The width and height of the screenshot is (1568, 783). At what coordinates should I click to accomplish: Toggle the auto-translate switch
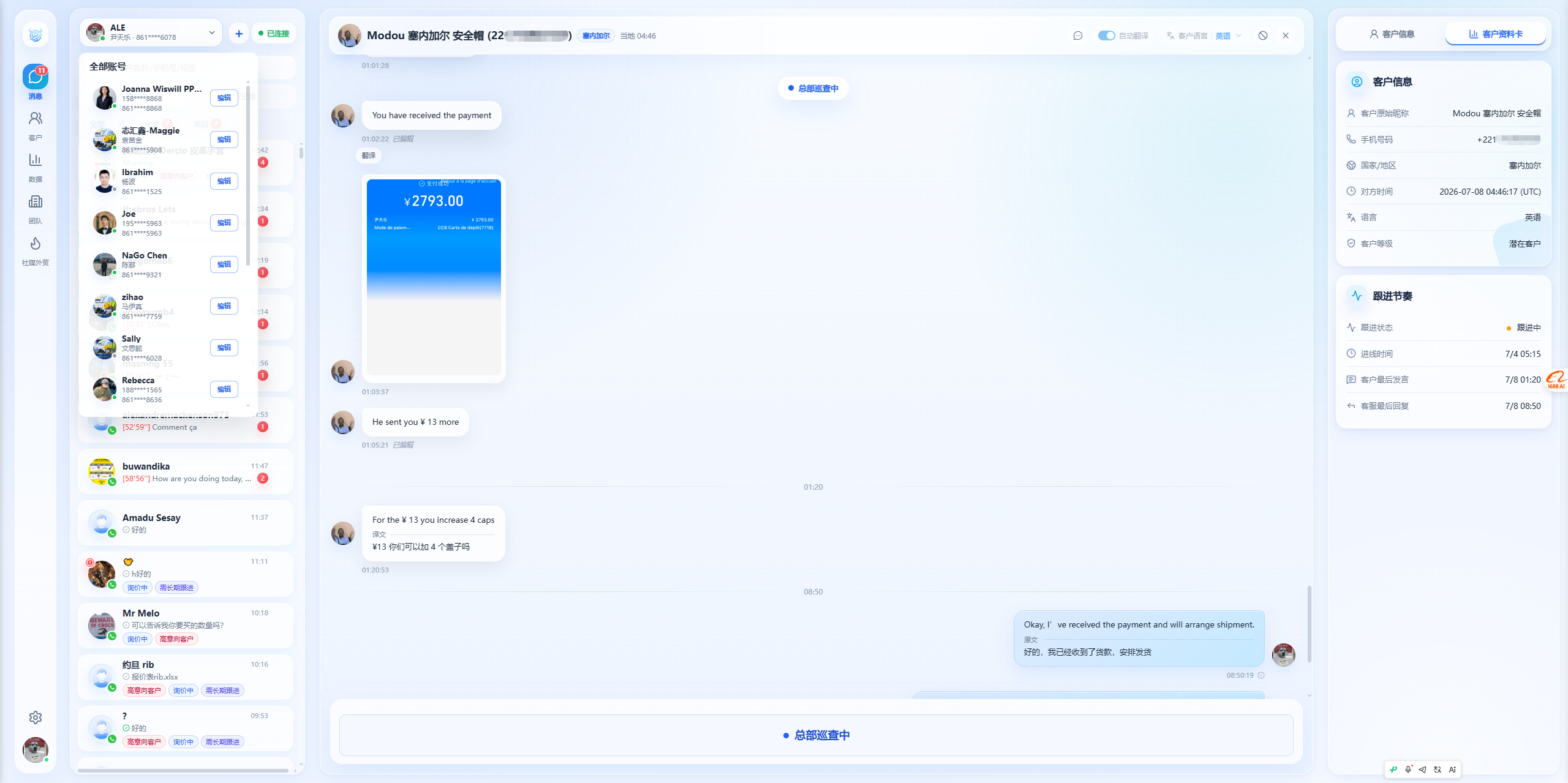pyautogui.click(x=1106, y=36)
